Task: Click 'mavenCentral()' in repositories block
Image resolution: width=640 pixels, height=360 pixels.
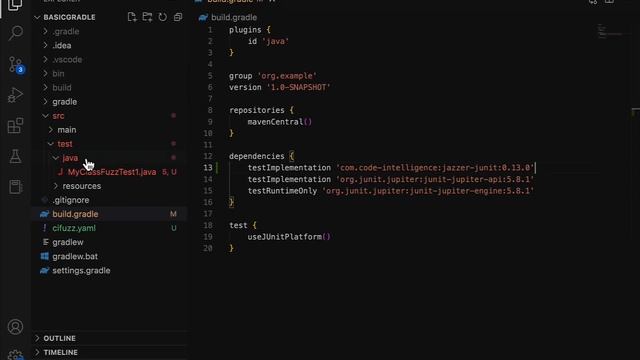Action: click(x=280, y=122)
